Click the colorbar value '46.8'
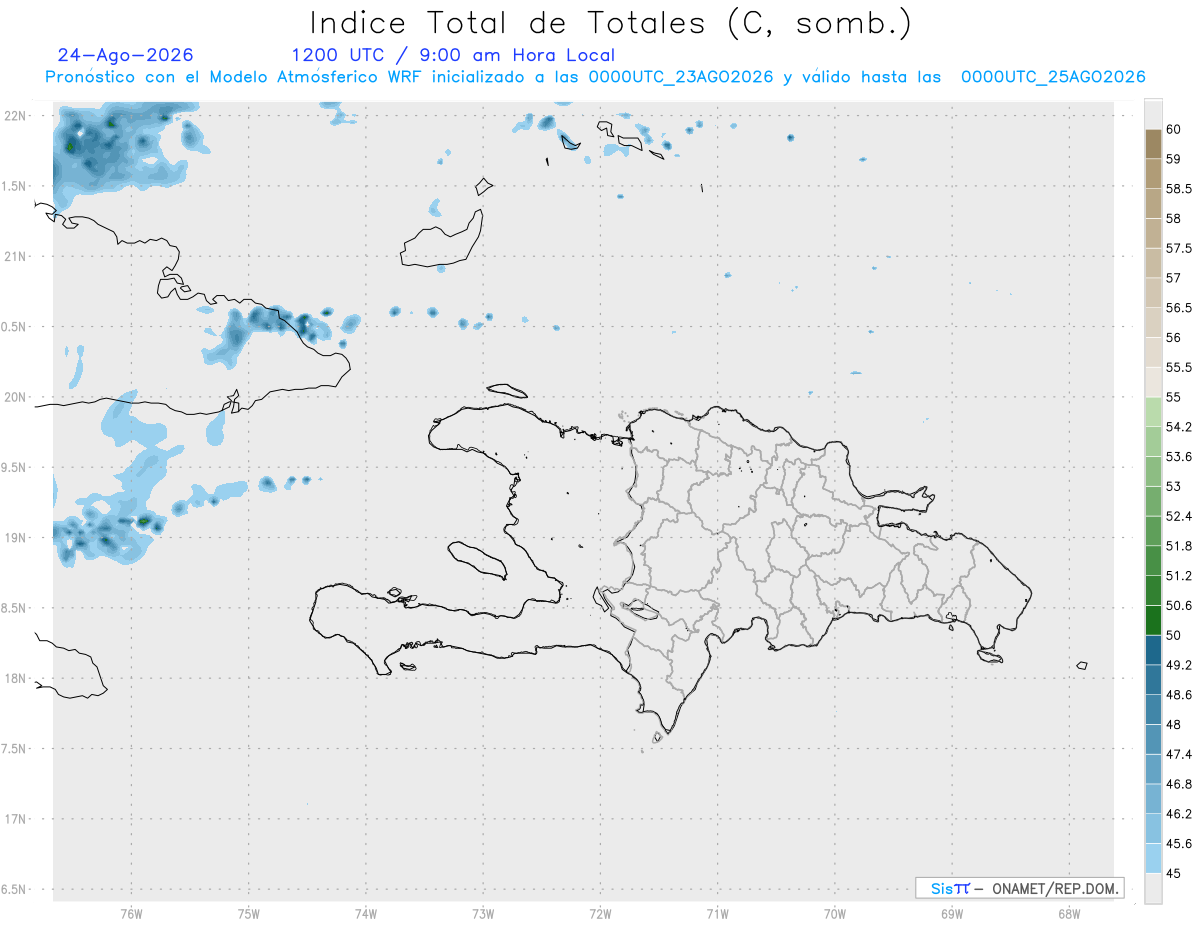 [1179, 784]
